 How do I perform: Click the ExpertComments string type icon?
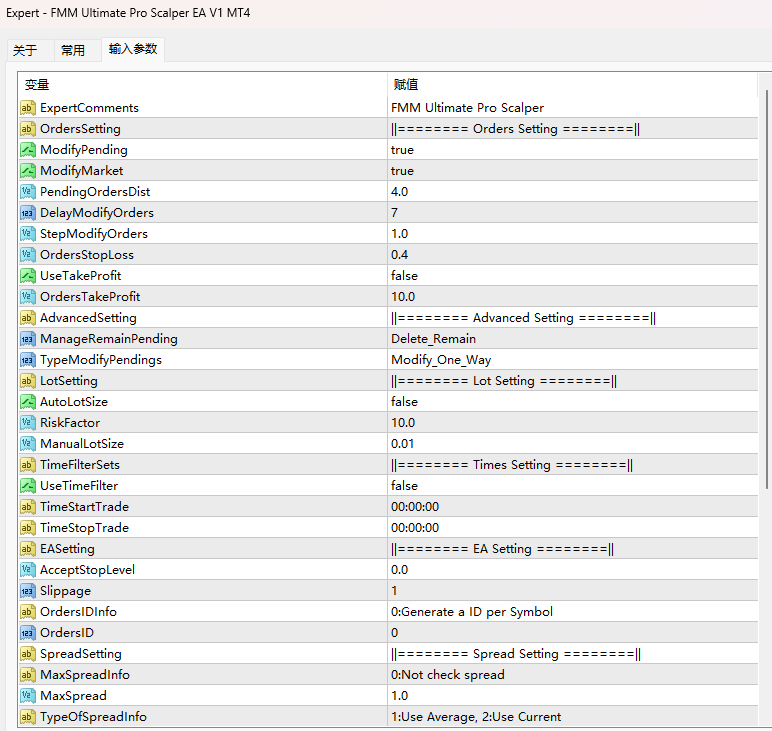(28, 108)
